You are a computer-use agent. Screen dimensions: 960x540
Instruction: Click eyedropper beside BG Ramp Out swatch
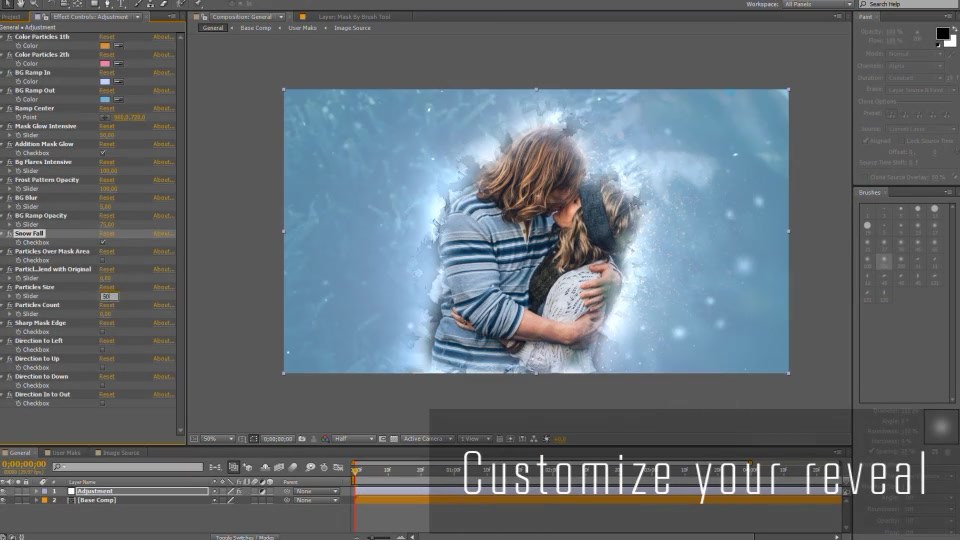(x=118, y=99)
